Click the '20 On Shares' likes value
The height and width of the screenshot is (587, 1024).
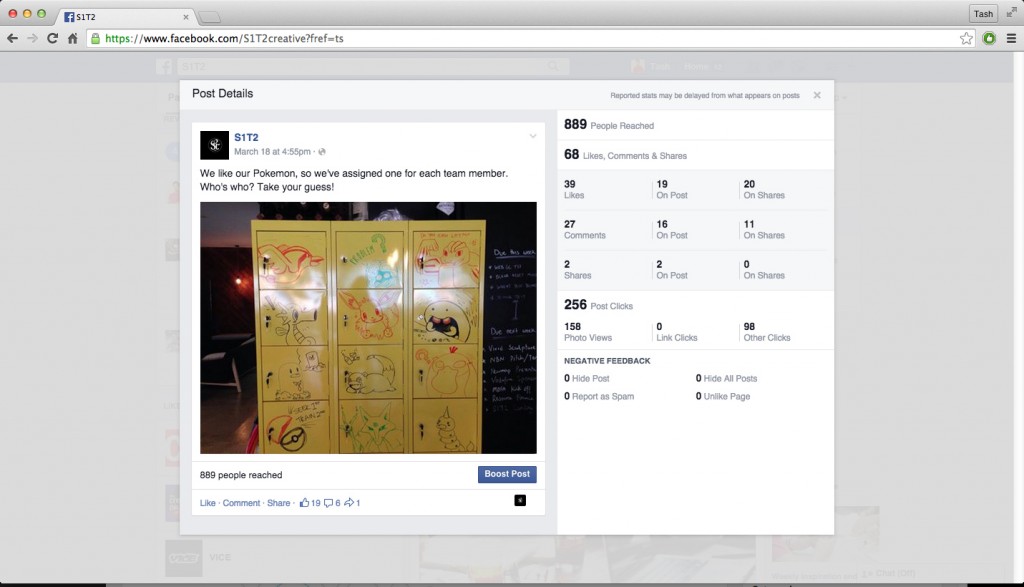764,189
